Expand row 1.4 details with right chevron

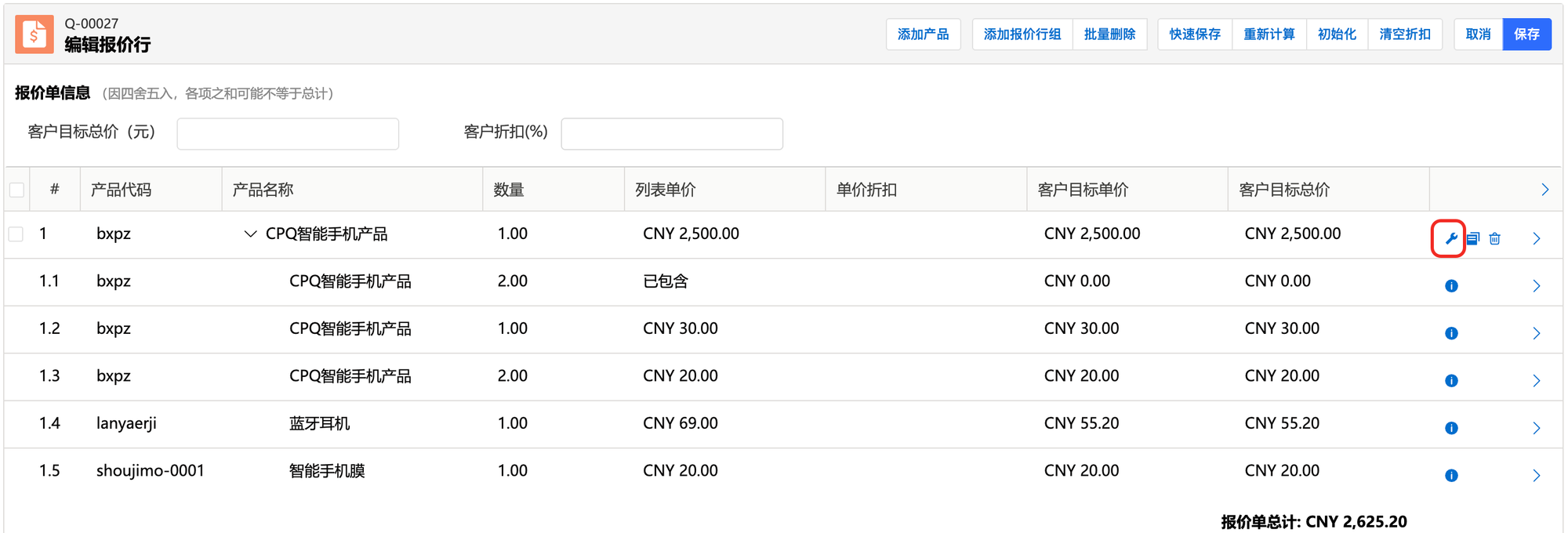(1536, 429)
